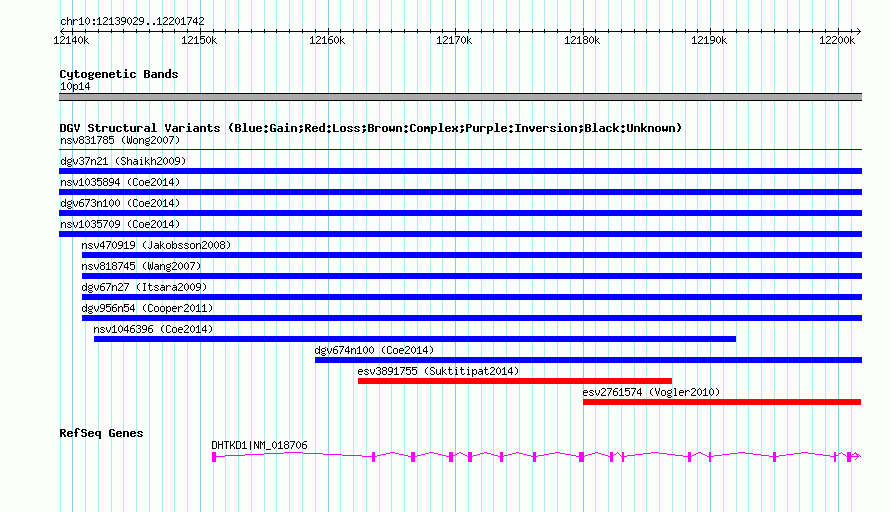Open variant dgv673n100 (Coe2014) label

point(120,203)
